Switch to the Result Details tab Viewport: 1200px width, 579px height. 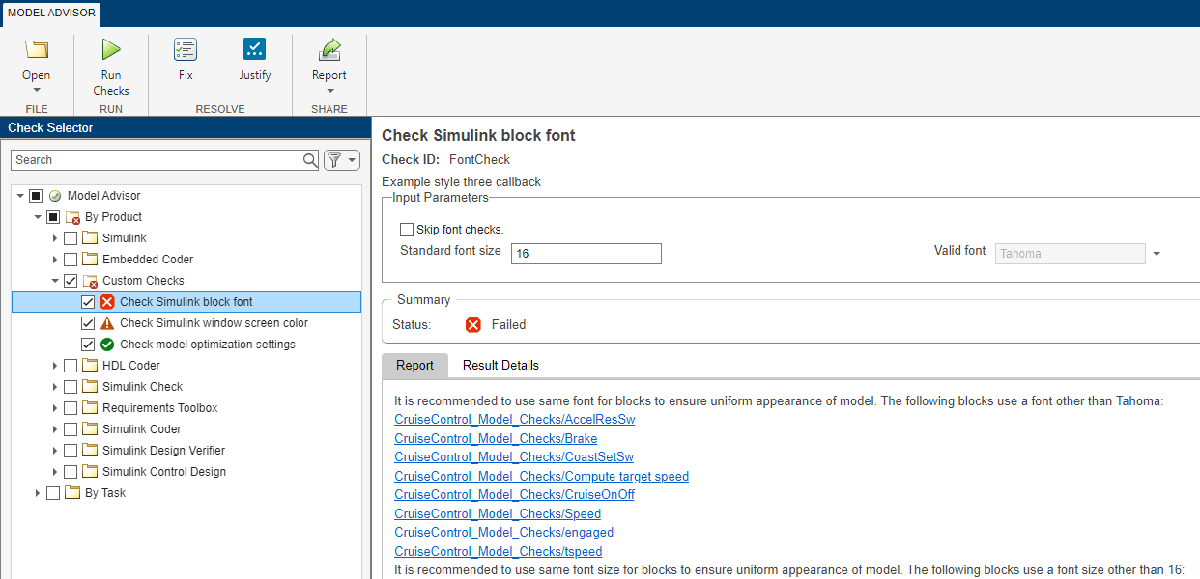(x=500, y=366)
